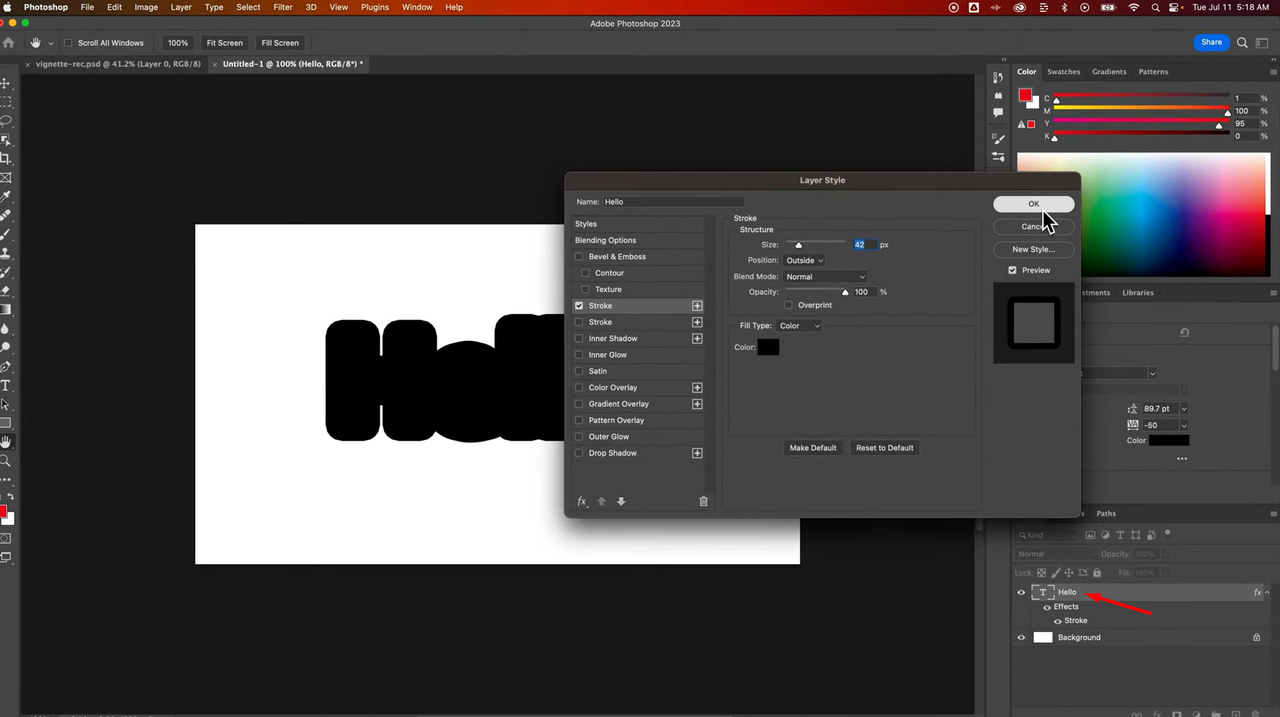Toggle the Overprint checkbox
1280x717 pixels.
coord(789,305)
